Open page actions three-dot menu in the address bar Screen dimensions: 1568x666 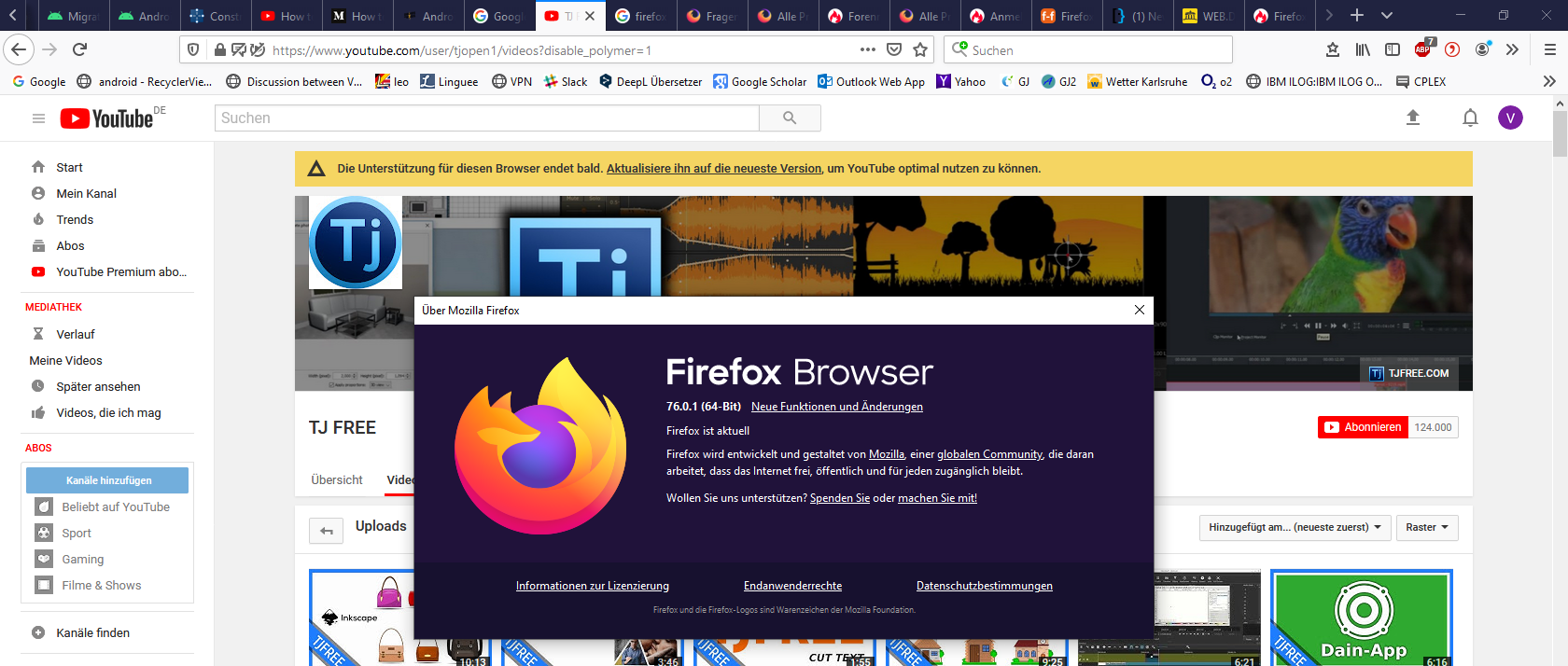pyautogui.click(x=868, y=49)
